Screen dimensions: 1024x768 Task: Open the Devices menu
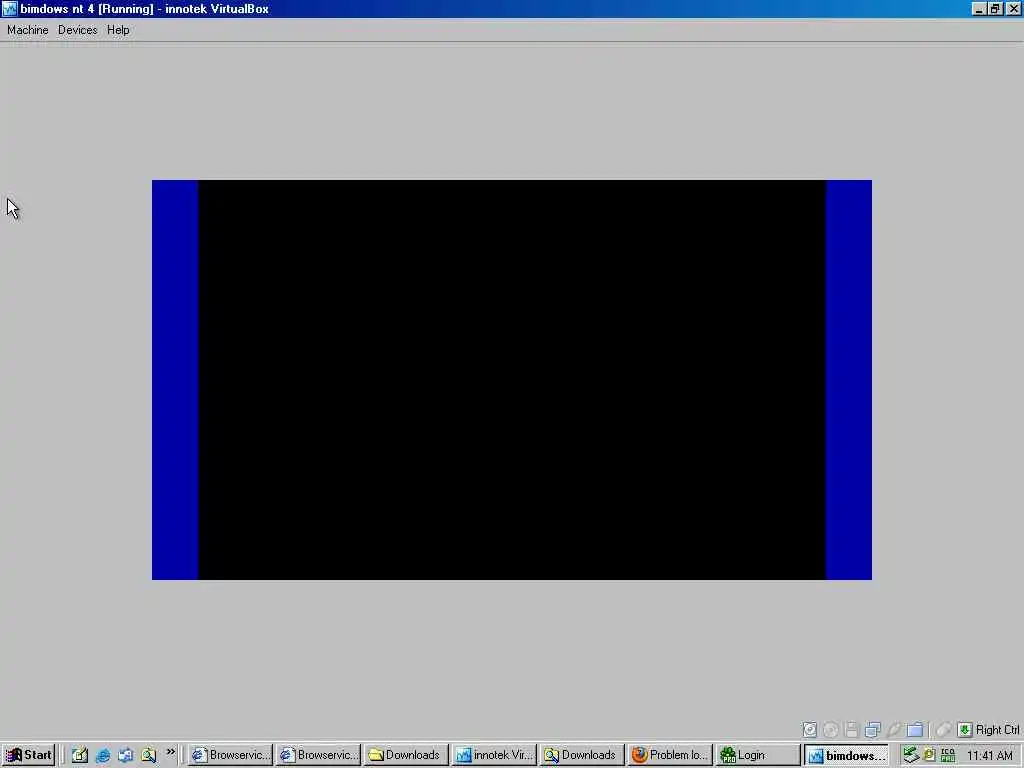point(77,30)
